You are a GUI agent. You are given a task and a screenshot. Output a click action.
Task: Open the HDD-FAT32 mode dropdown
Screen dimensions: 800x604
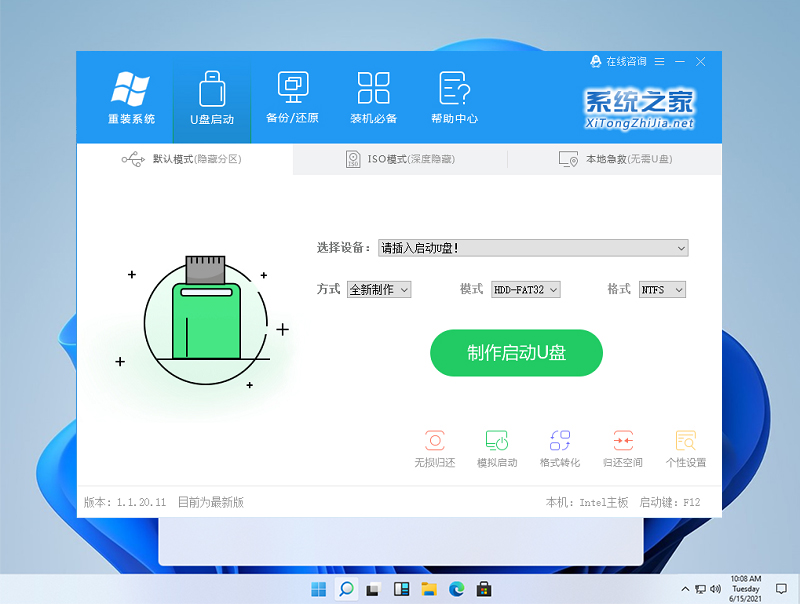527,289
